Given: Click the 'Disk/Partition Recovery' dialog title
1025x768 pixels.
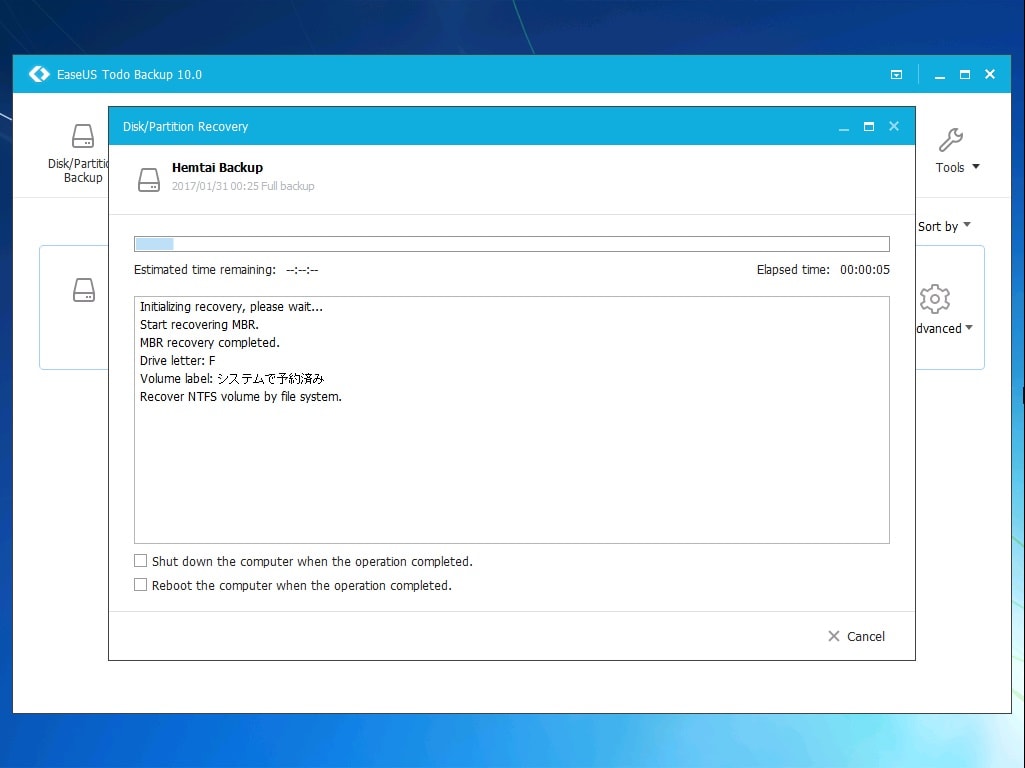Looking at the screenshot, I should pos(186,127).
